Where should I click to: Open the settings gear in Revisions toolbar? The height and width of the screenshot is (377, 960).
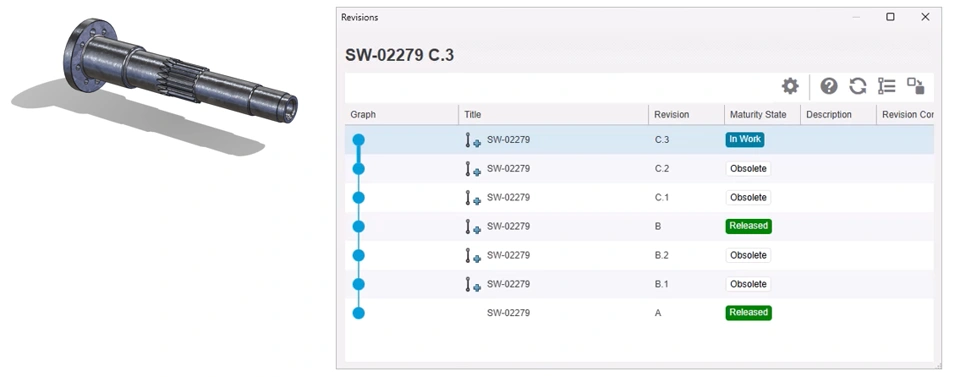(790, 86)
